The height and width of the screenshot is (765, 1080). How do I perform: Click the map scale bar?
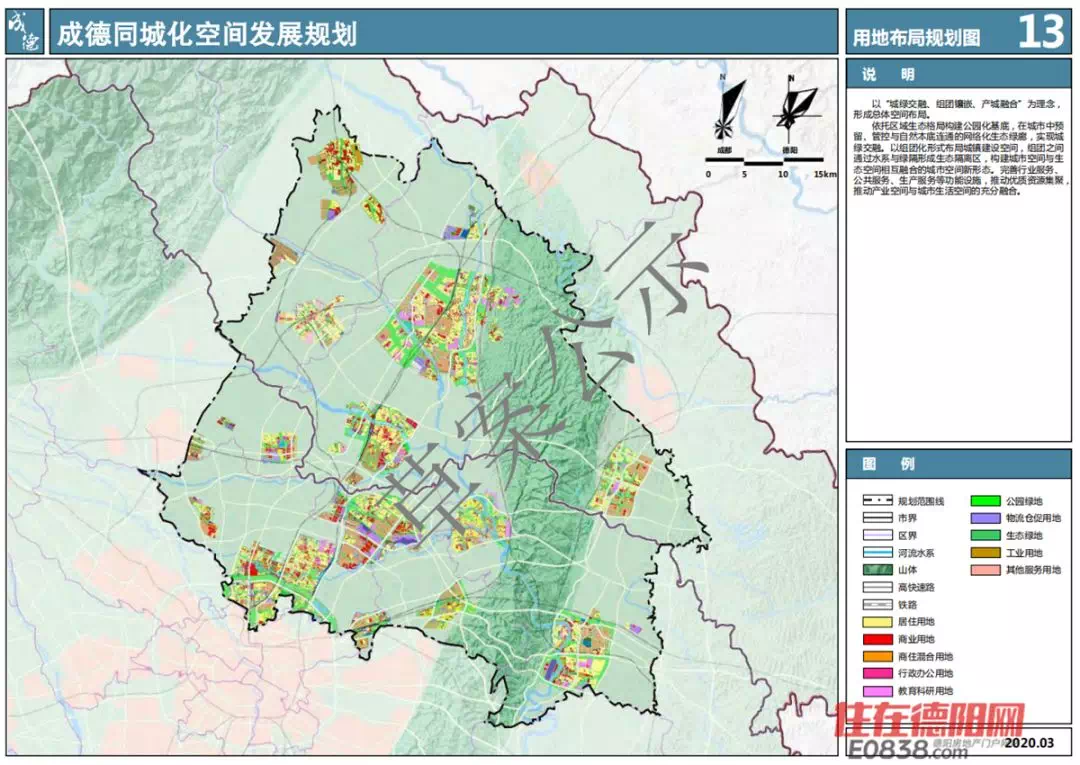(x=765, y=161)
